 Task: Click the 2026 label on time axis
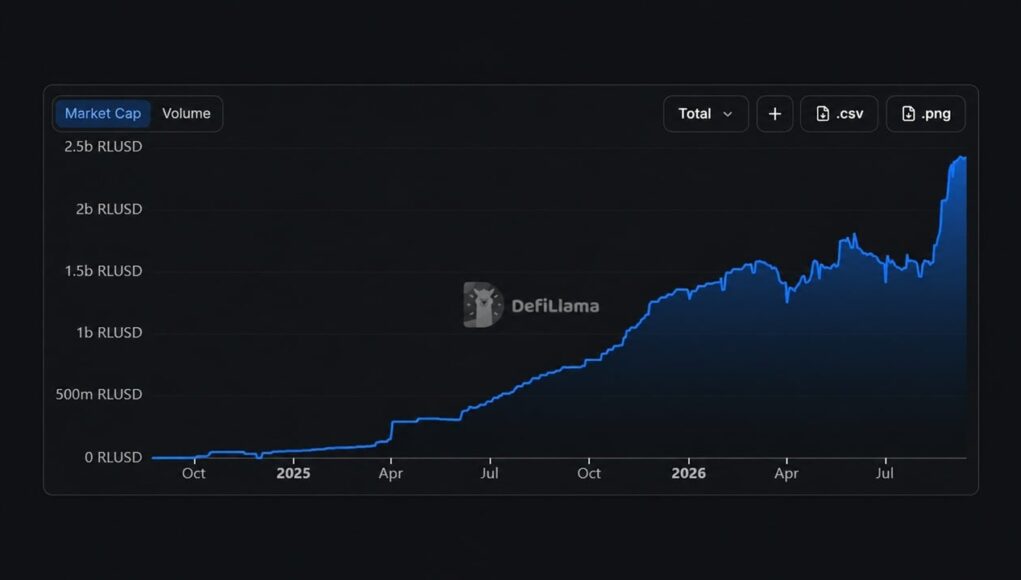click(x=688, y=473)
